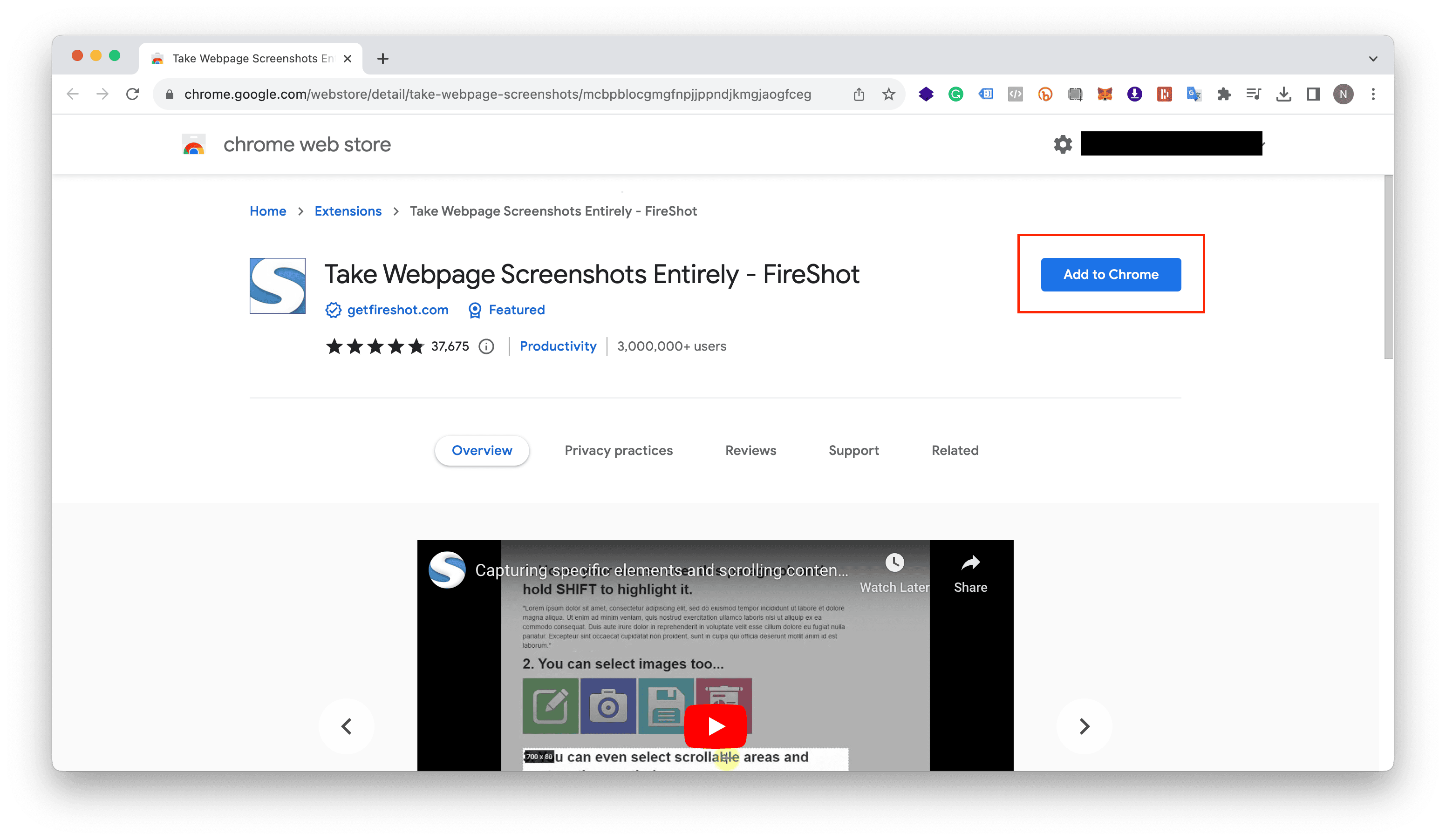Screen dimensions: 1446x840
Task: Click the video channel avatar
Action: tap(447, 570)
